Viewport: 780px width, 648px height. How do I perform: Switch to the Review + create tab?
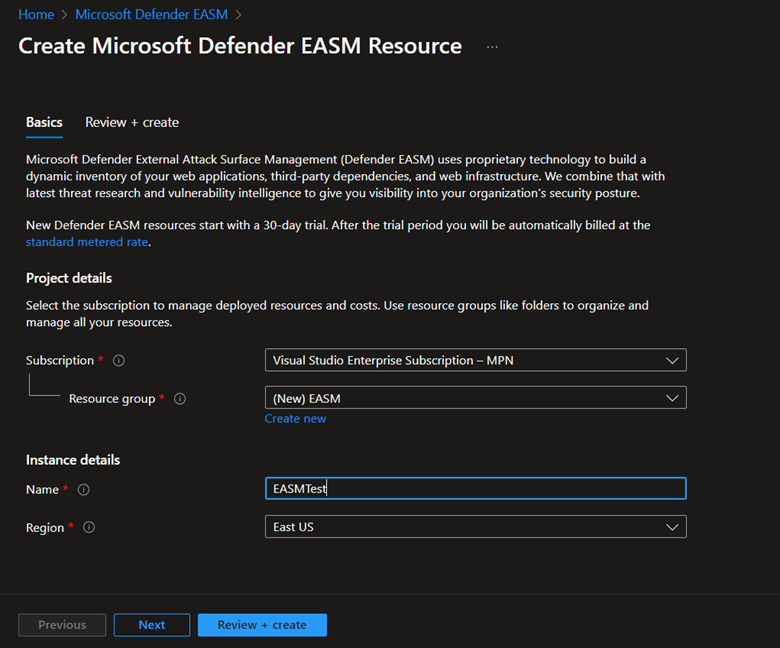pos(132,122)
